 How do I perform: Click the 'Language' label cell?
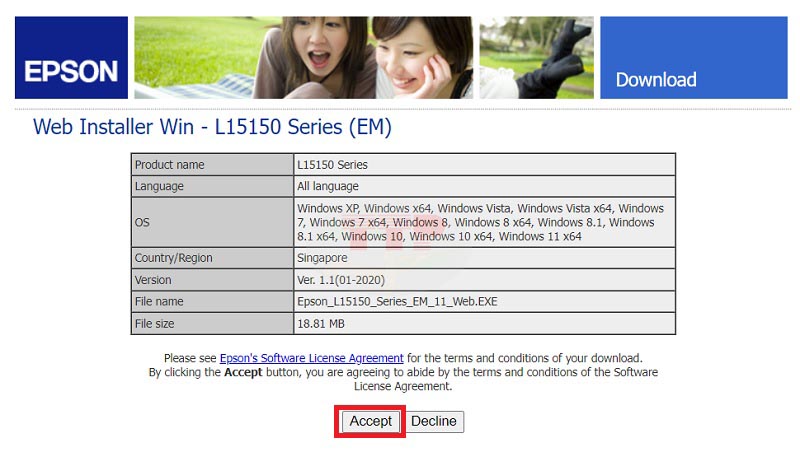tap(212, 186)
